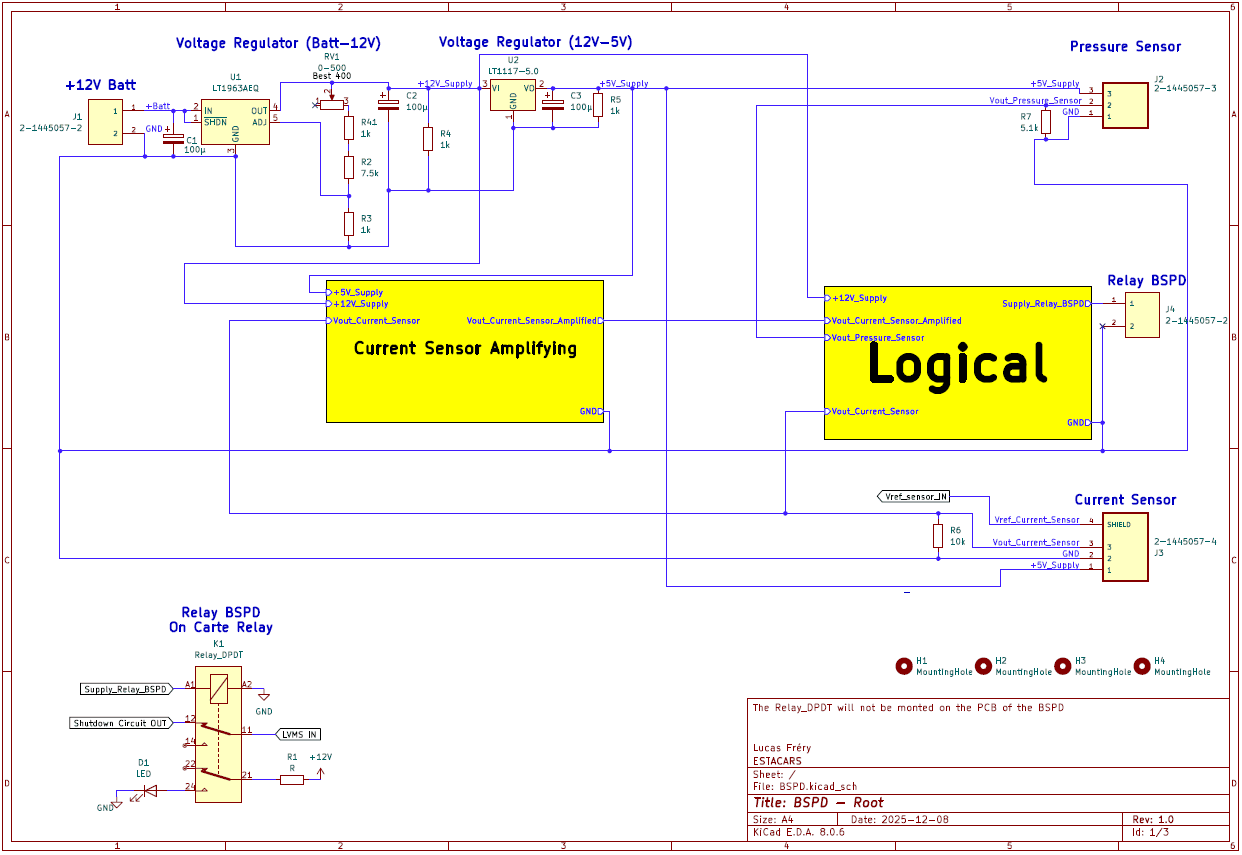Select Vout_Current_Sensor_Amplified pin on Logical sheet
The image size is (1242, 855).
893,321
